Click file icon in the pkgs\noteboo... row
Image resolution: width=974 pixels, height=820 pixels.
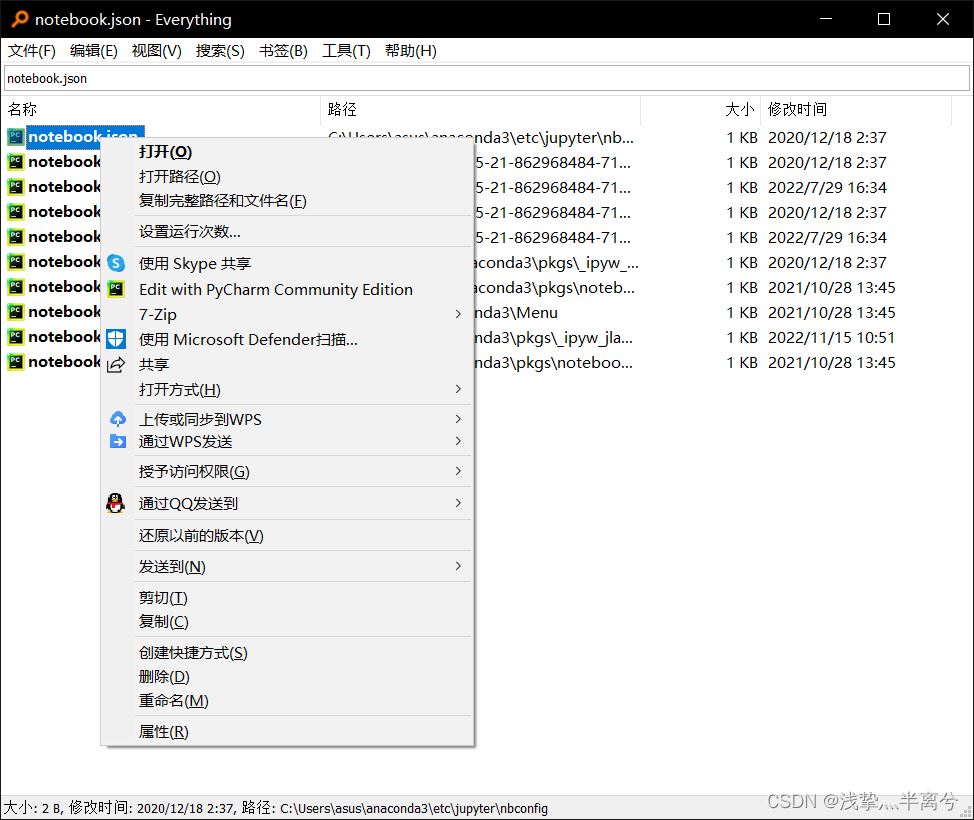click(x=16, y=362)
